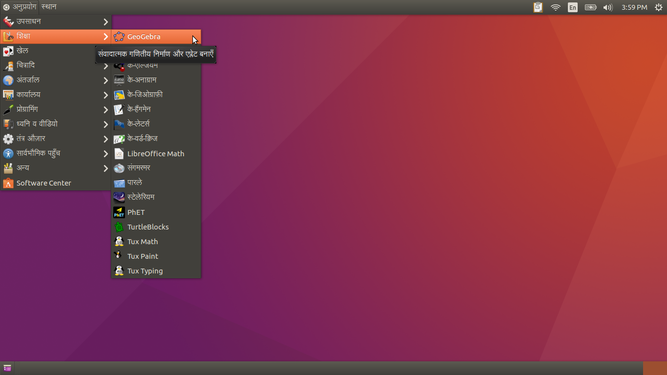Click the Tux Math penguin icon
This screenshot has height=375, width=667.
[119, 241]
